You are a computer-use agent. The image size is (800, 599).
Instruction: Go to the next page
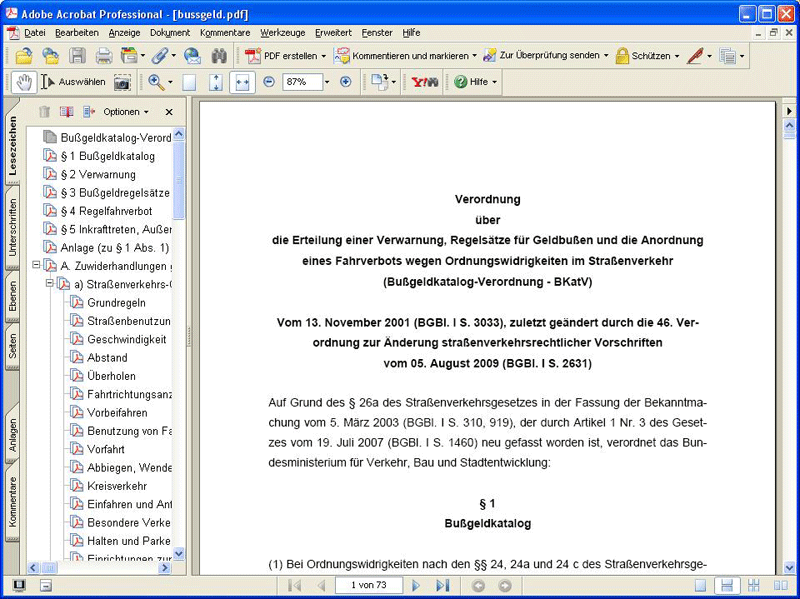416,585
